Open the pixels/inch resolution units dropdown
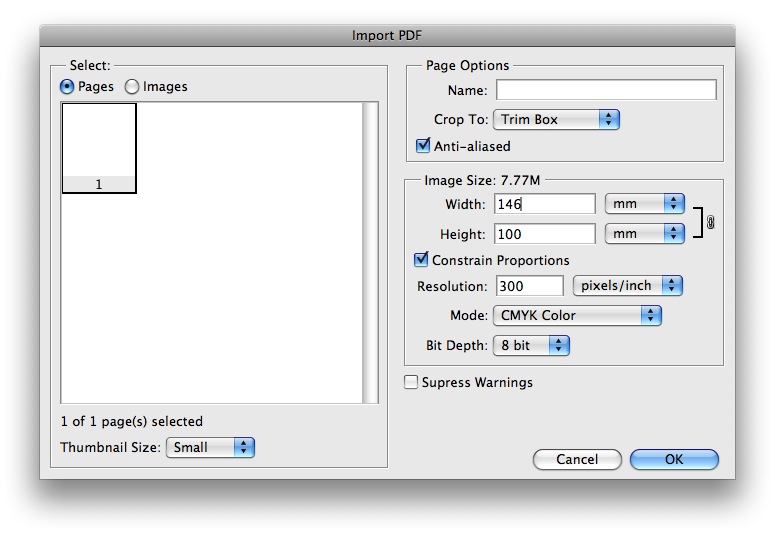Viewport: 775px width, 534px height. tap(628, 286)
